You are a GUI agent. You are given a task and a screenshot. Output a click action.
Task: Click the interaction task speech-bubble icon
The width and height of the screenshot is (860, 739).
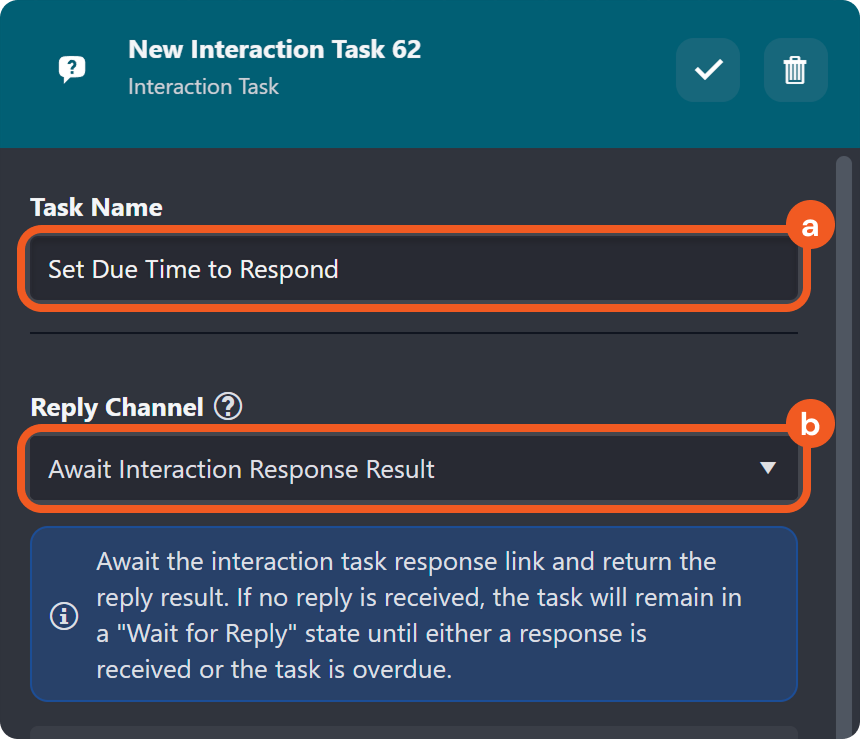click(x=72, y=69)
